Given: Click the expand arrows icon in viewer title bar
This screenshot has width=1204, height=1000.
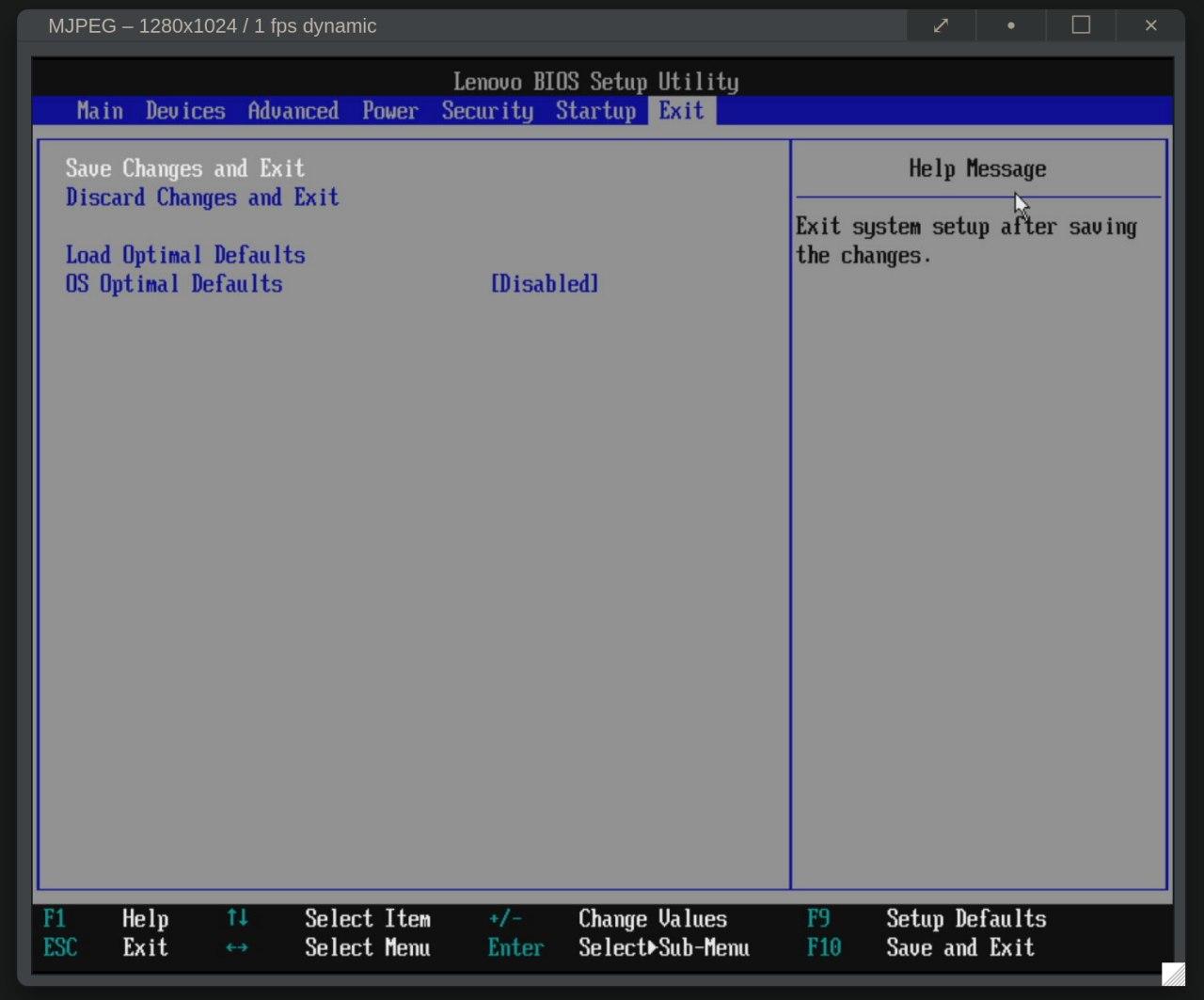Looking at the screenshot, I should tap(941, 25).
